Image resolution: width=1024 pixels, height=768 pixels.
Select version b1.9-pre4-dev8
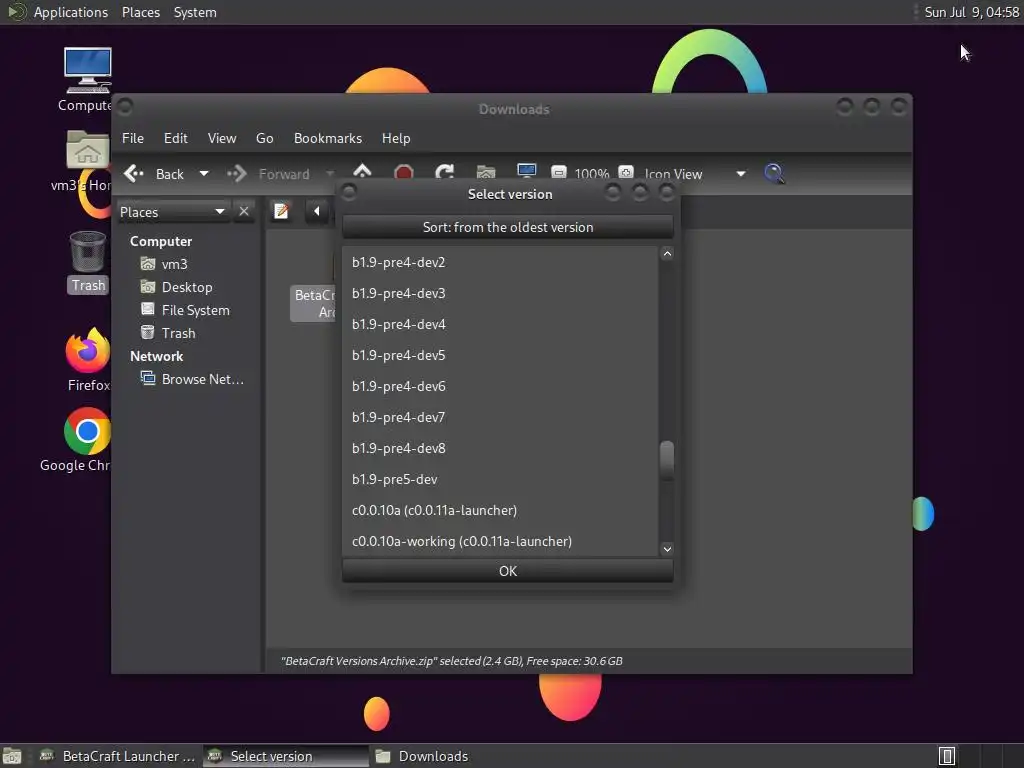click(x=500, y=448)
